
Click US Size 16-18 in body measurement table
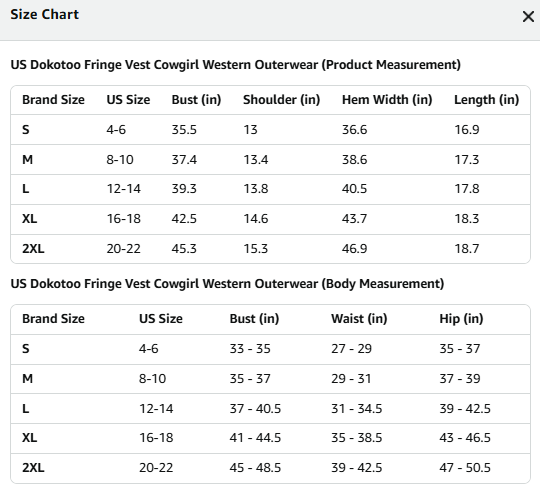pos(156,438)
